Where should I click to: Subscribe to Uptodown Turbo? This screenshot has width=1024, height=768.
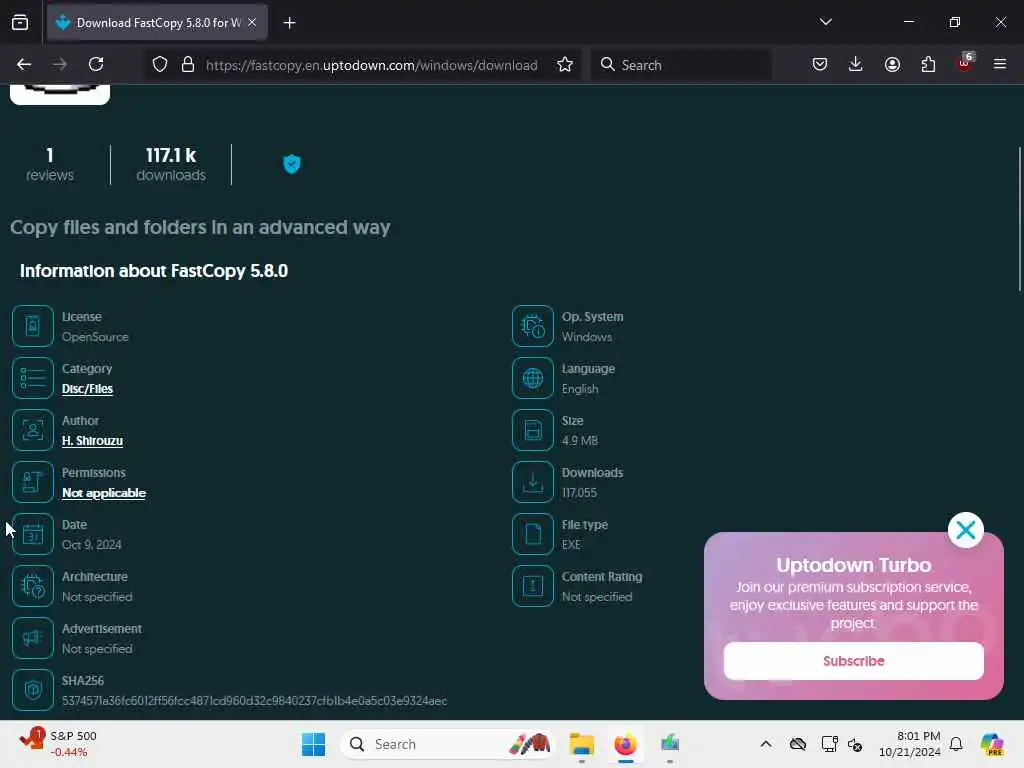click(x=854, y=661)
